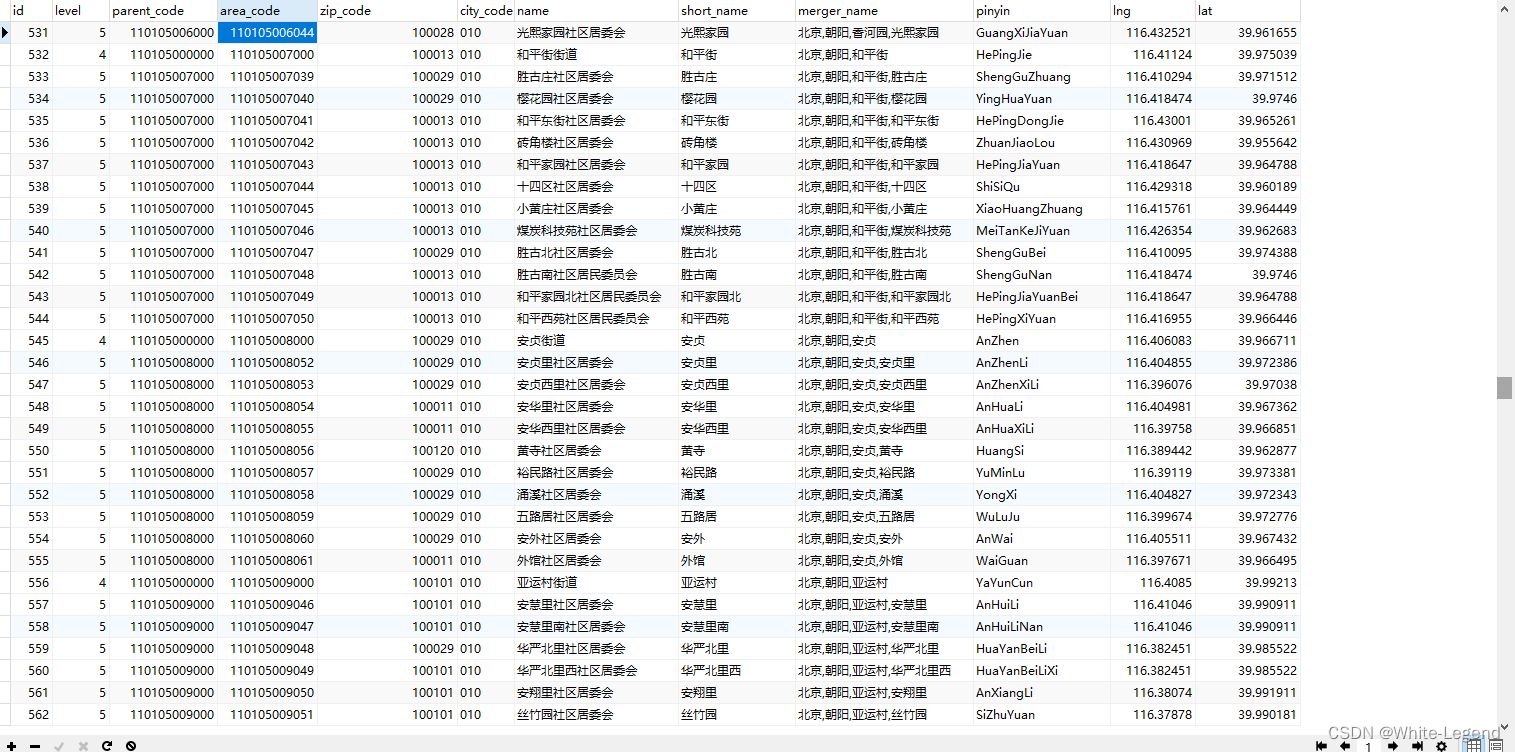
Task: Click short_name cell 裕民路
Action: pos(736,473)
